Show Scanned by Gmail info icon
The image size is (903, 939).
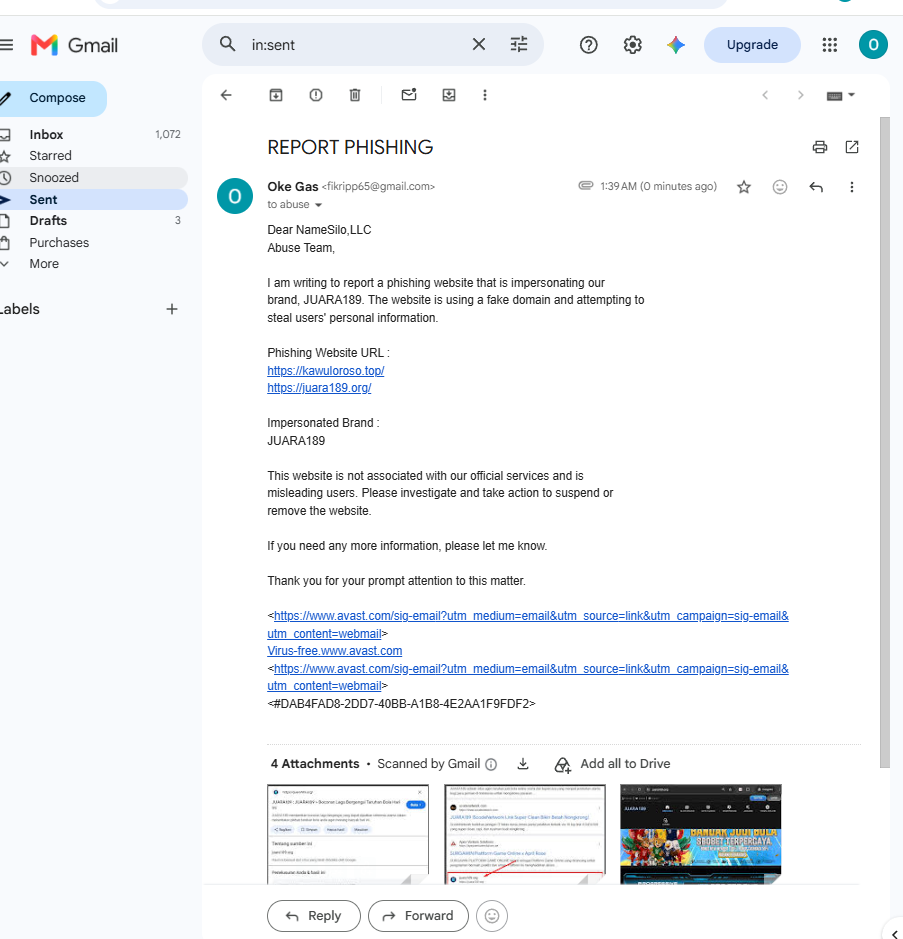[x=491, y=764]
